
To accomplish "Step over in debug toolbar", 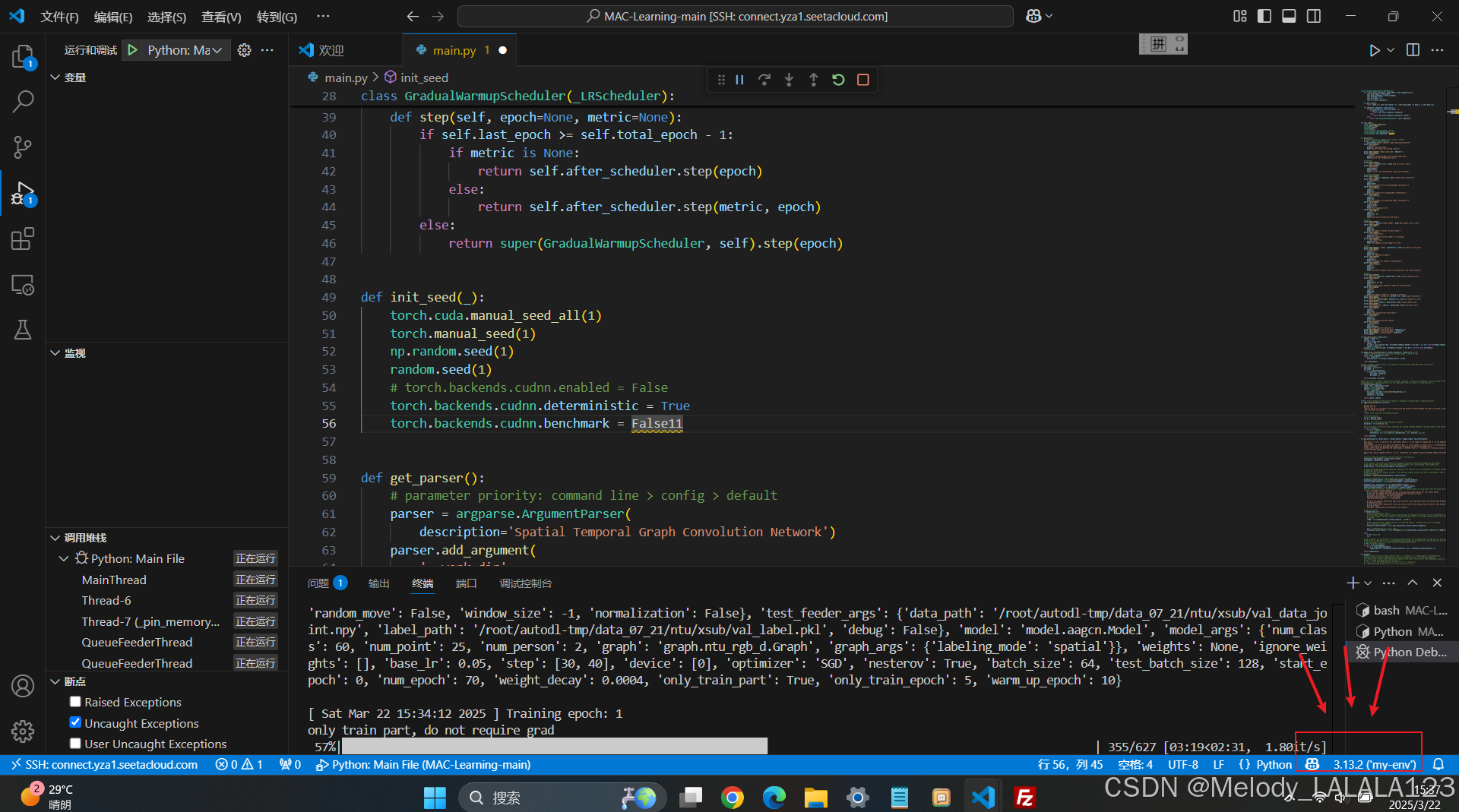I will click(x=764, y=80).
